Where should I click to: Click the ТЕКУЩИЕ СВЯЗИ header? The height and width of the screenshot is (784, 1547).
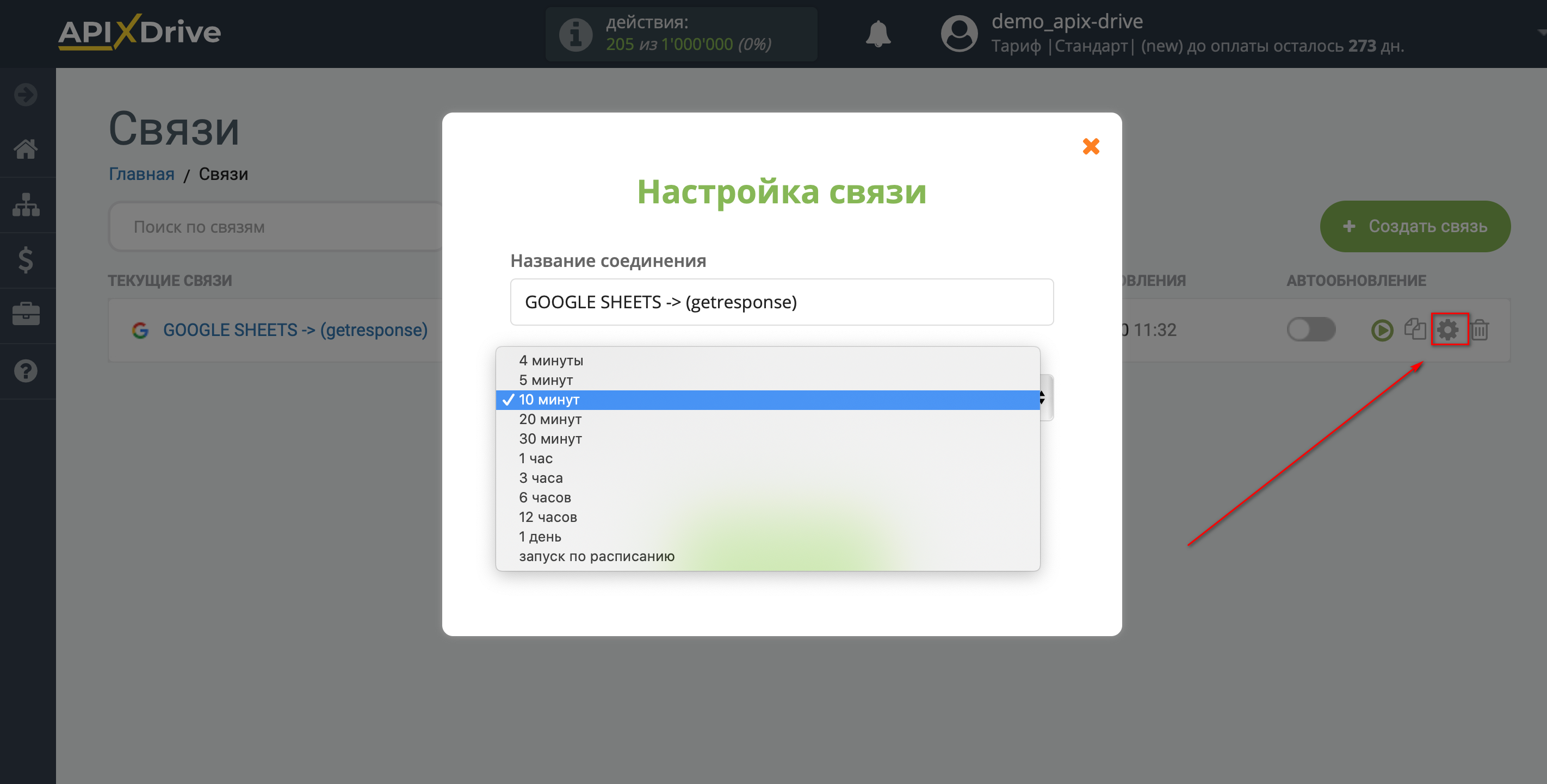(170, 281)
